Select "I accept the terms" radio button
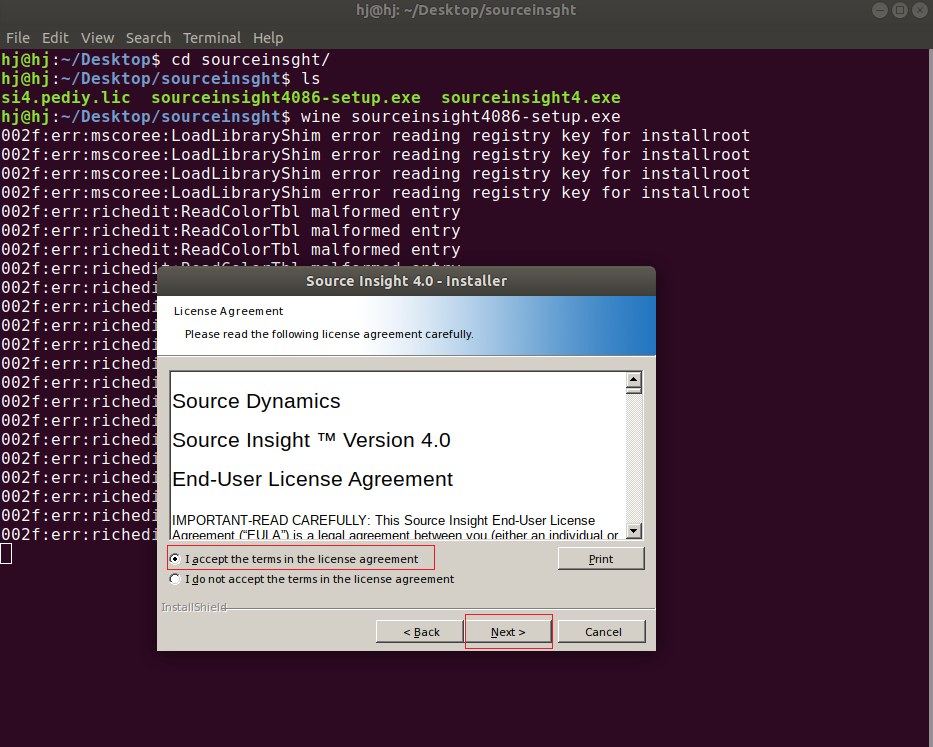The width and height of the screenshot is (933, 747). 174,558
